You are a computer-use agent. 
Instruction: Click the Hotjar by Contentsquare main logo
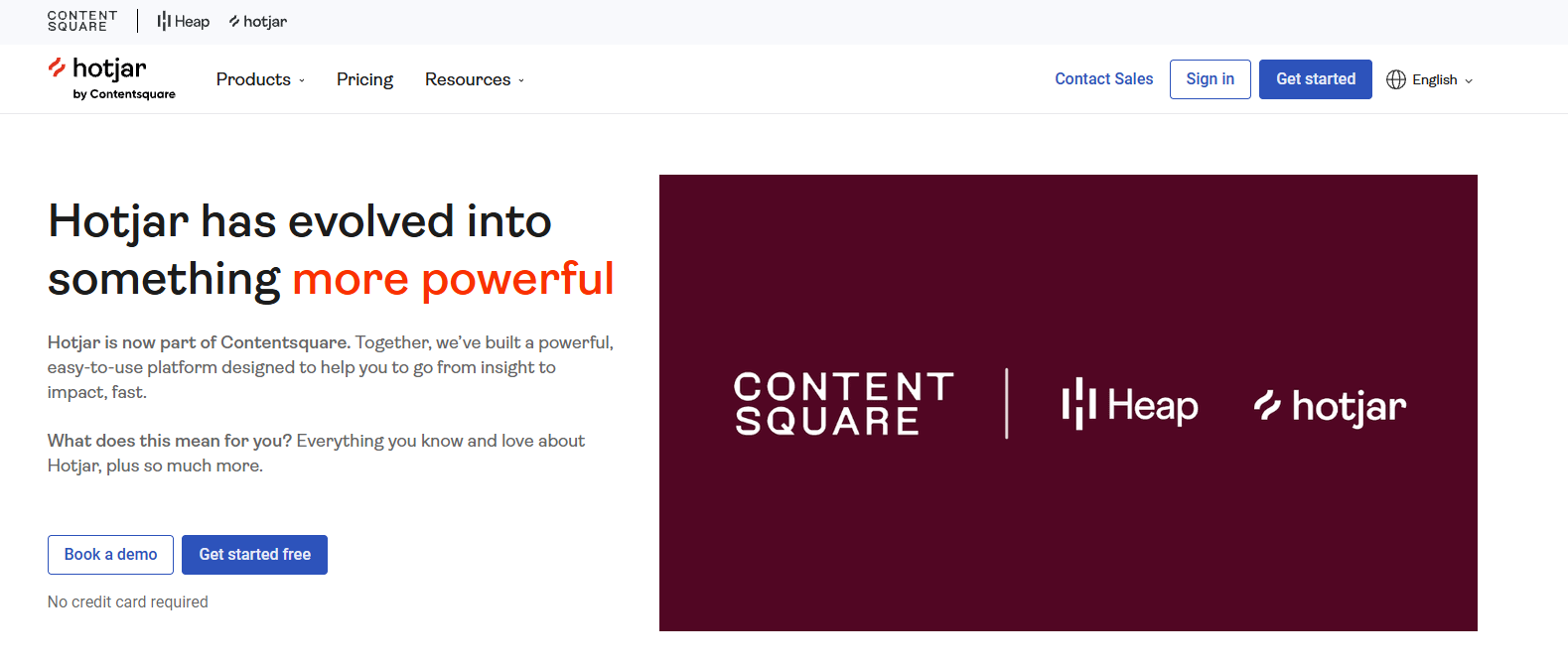(112, 78)
